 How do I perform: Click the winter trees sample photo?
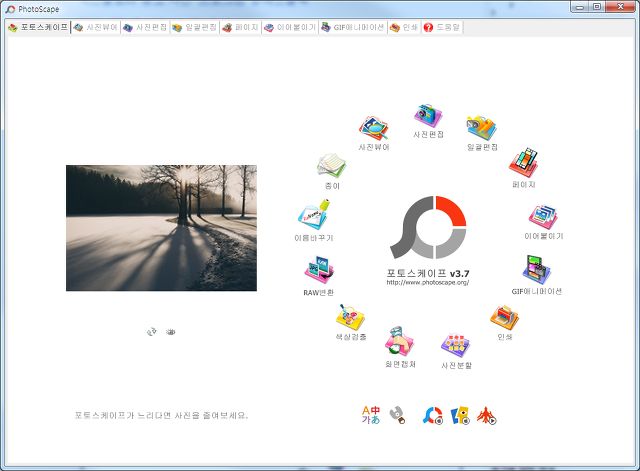coord(161,228)
